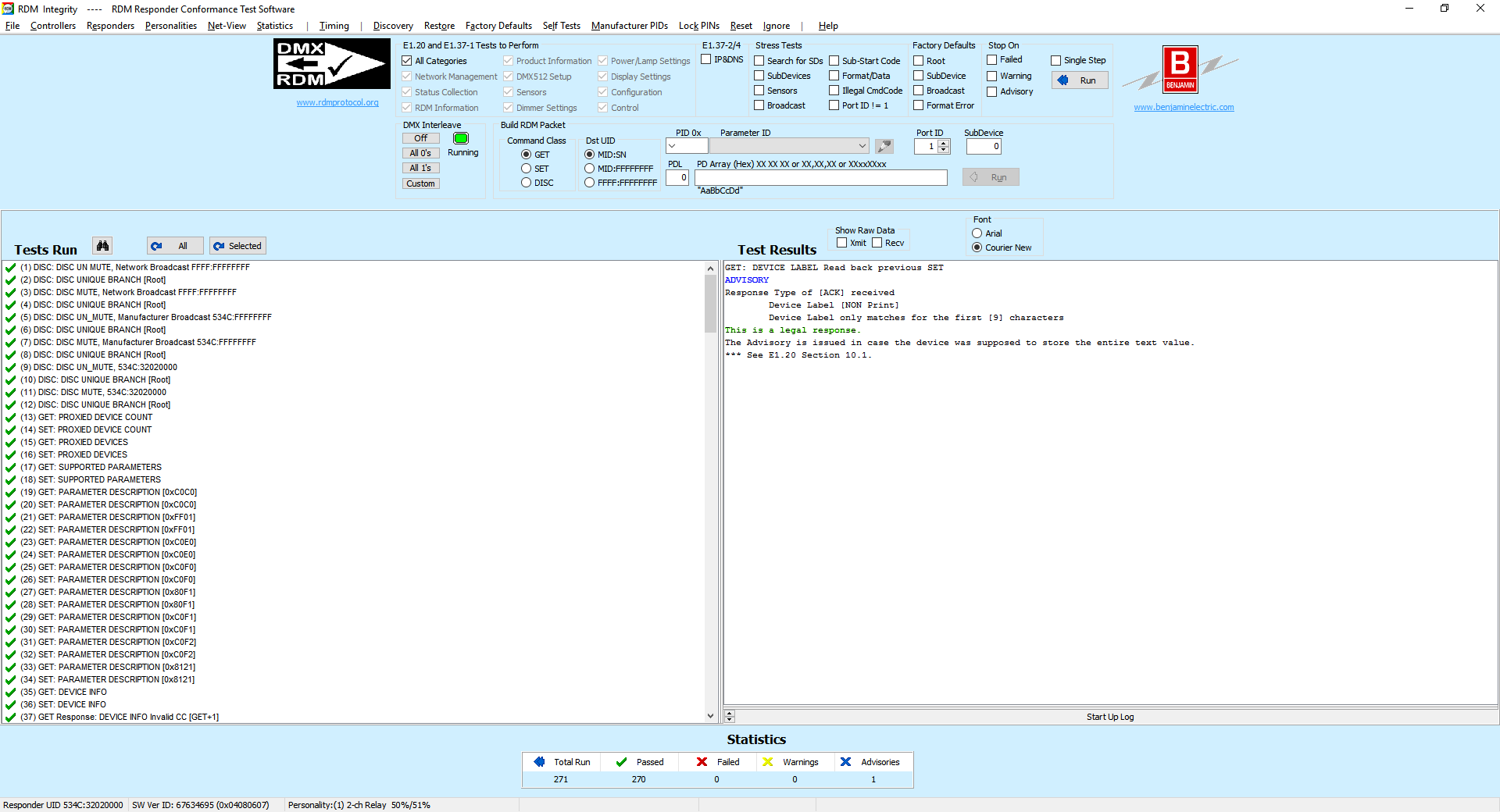Expand the Parameter ID combo box
The image size is (1500, 812).
pos(862,146)
